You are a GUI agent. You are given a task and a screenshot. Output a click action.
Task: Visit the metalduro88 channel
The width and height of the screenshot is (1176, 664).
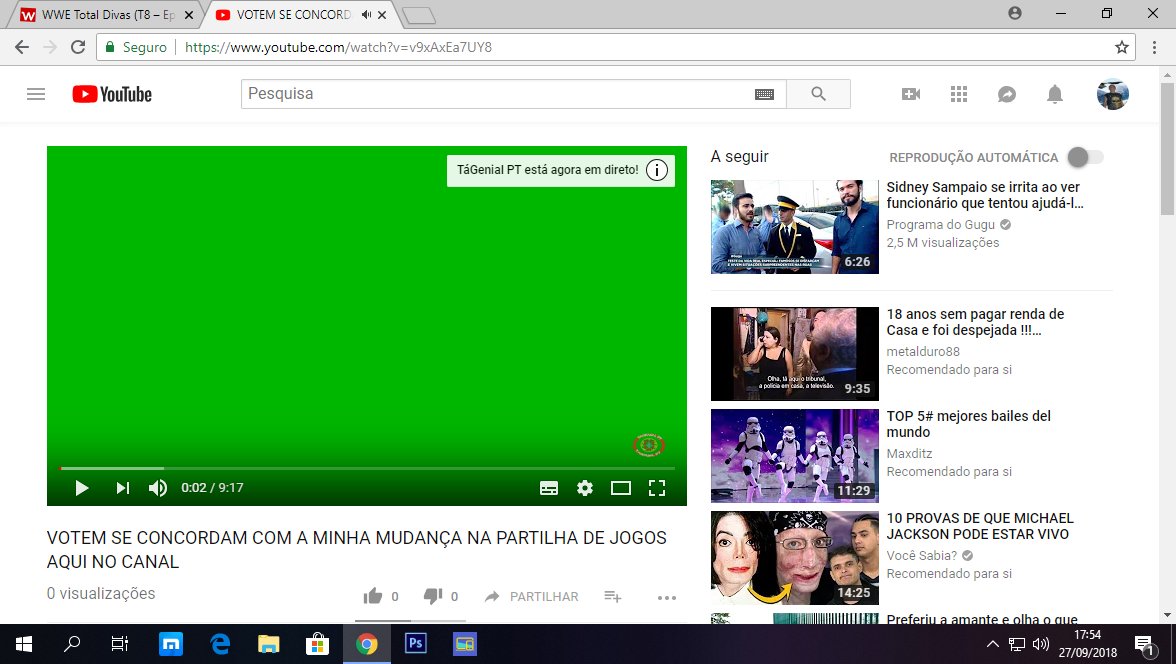click(x=922, y=351)
